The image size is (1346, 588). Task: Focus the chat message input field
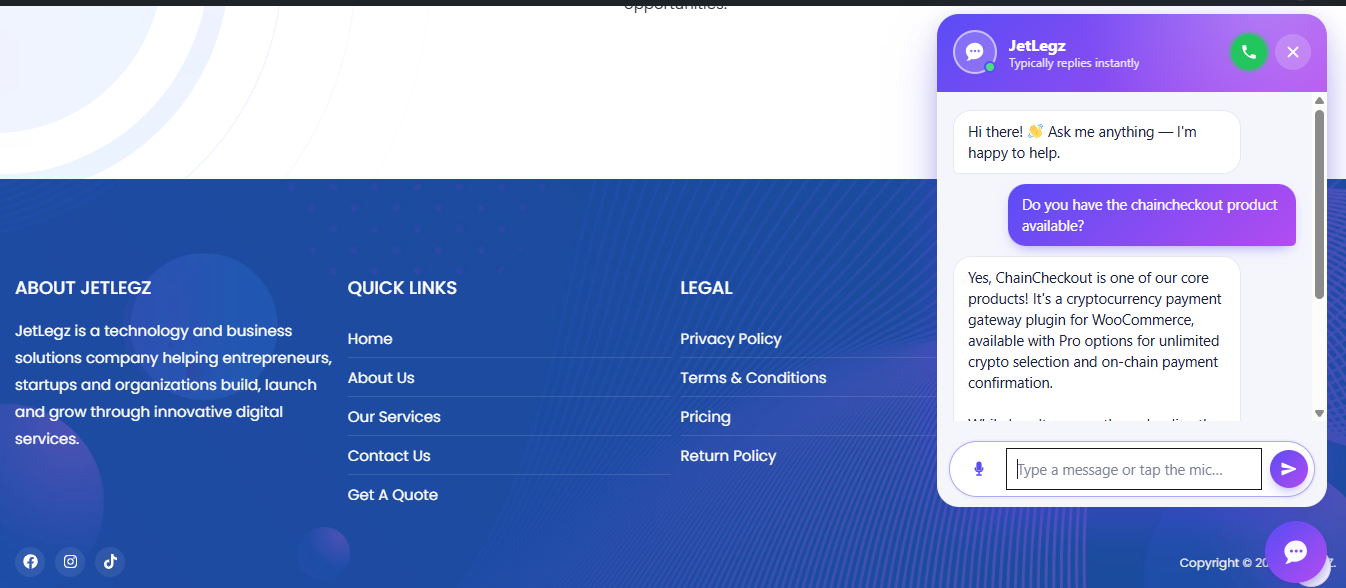(1134, 469)
